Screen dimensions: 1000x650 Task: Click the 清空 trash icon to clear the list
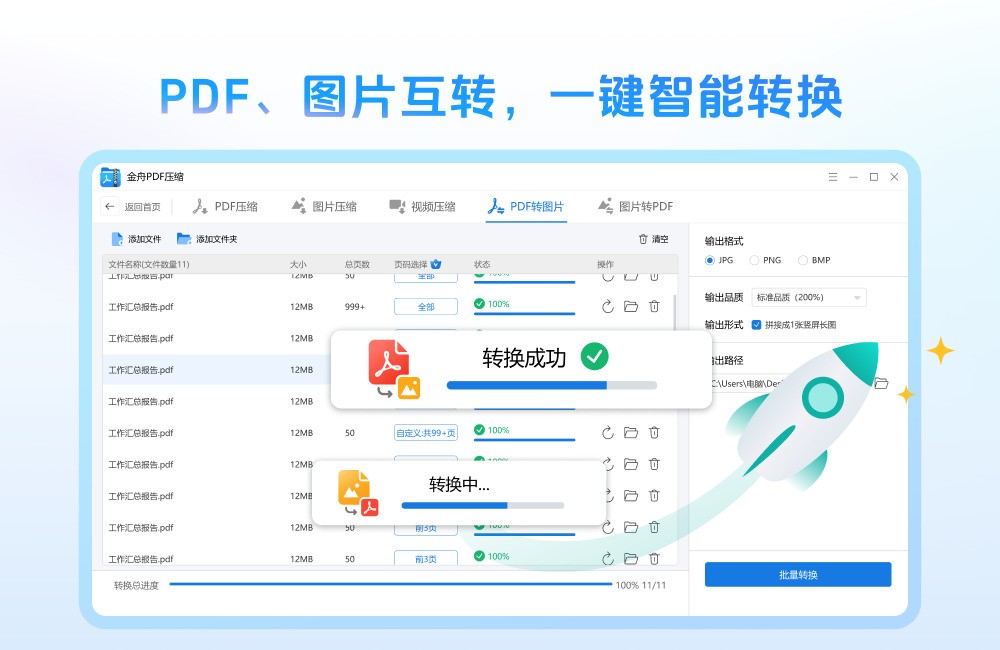click(x=643, y=239)
